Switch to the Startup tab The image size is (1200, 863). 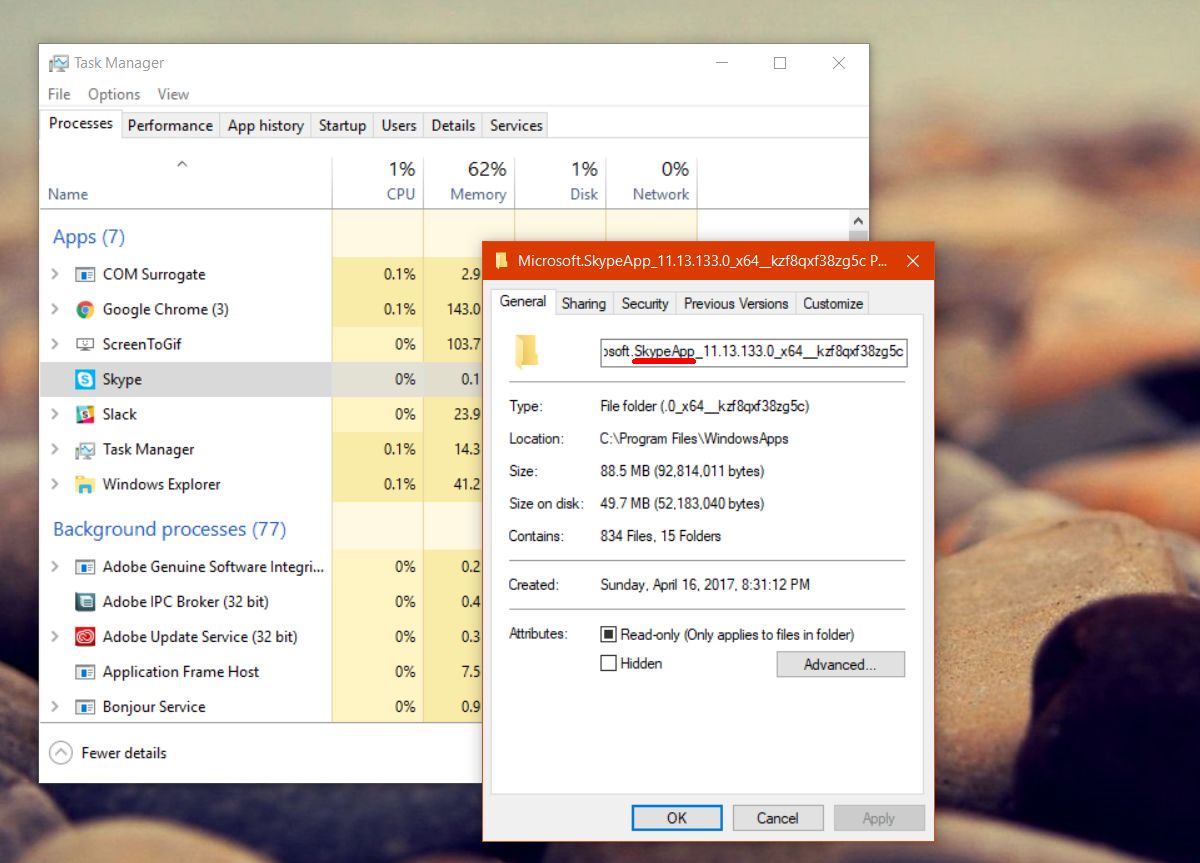pyautogui.click(x=342, y=125)
